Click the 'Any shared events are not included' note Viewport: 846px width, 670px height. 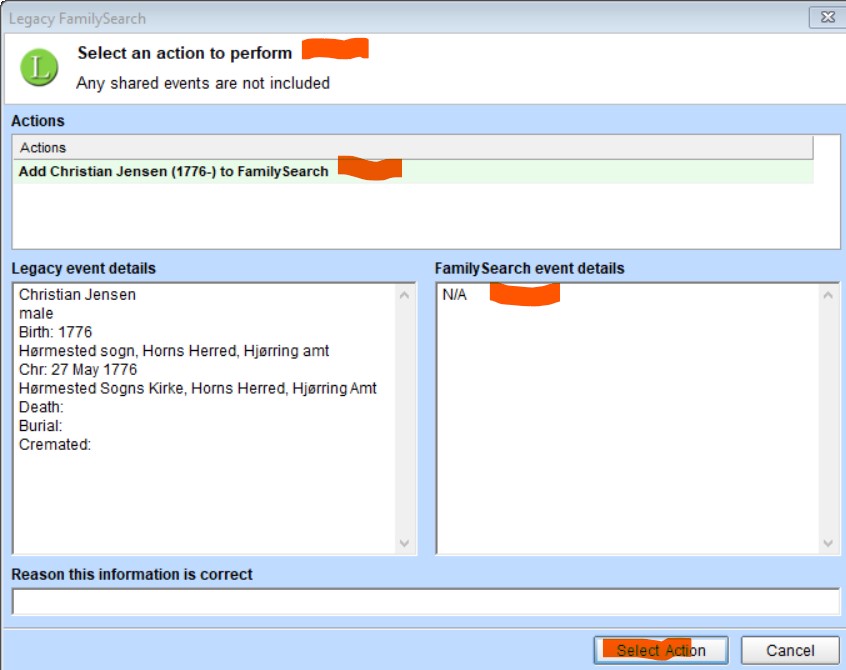pyautogui.click(x=203, y=83)
